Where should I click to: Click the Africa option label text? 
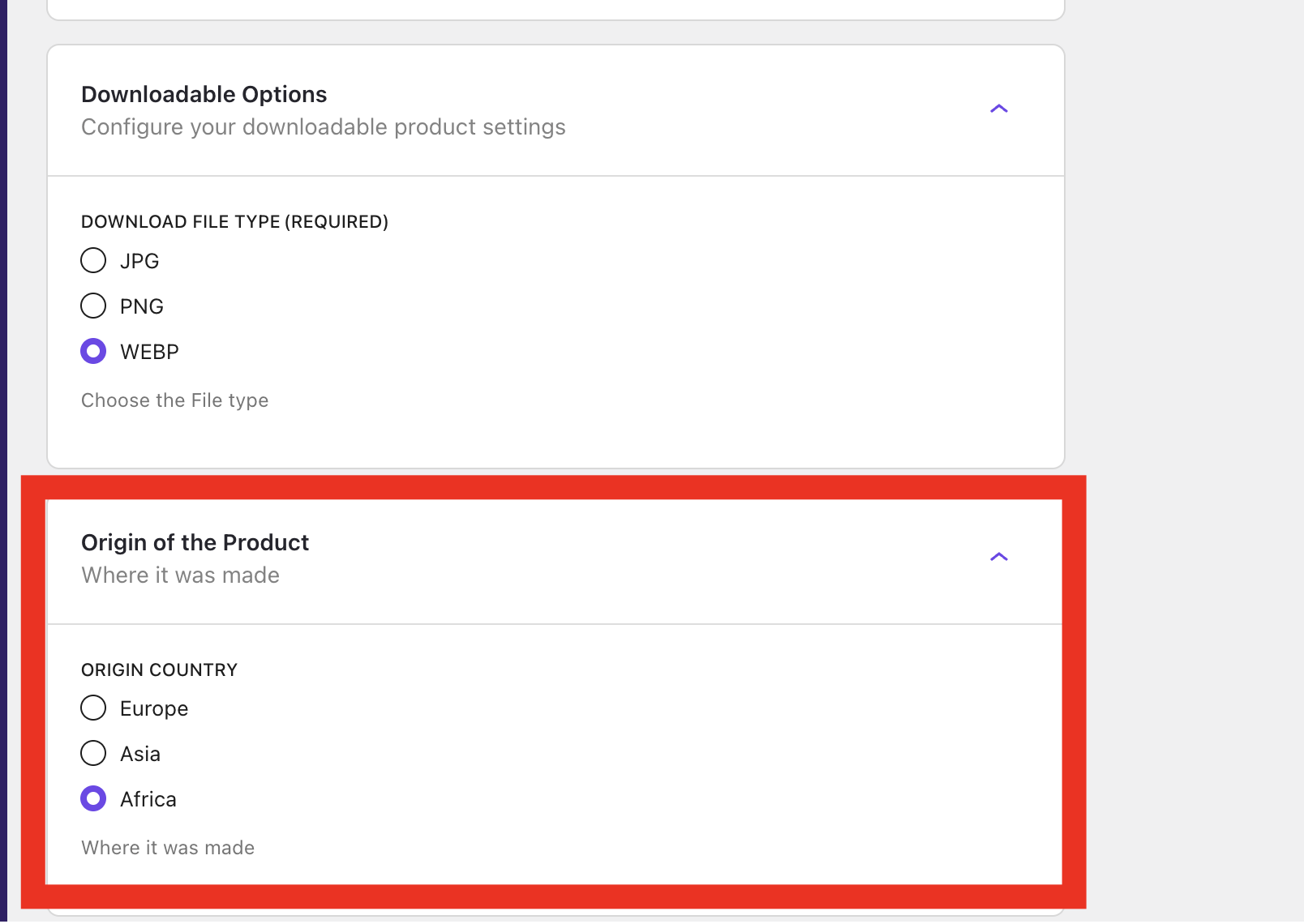[x=148, y=798]
